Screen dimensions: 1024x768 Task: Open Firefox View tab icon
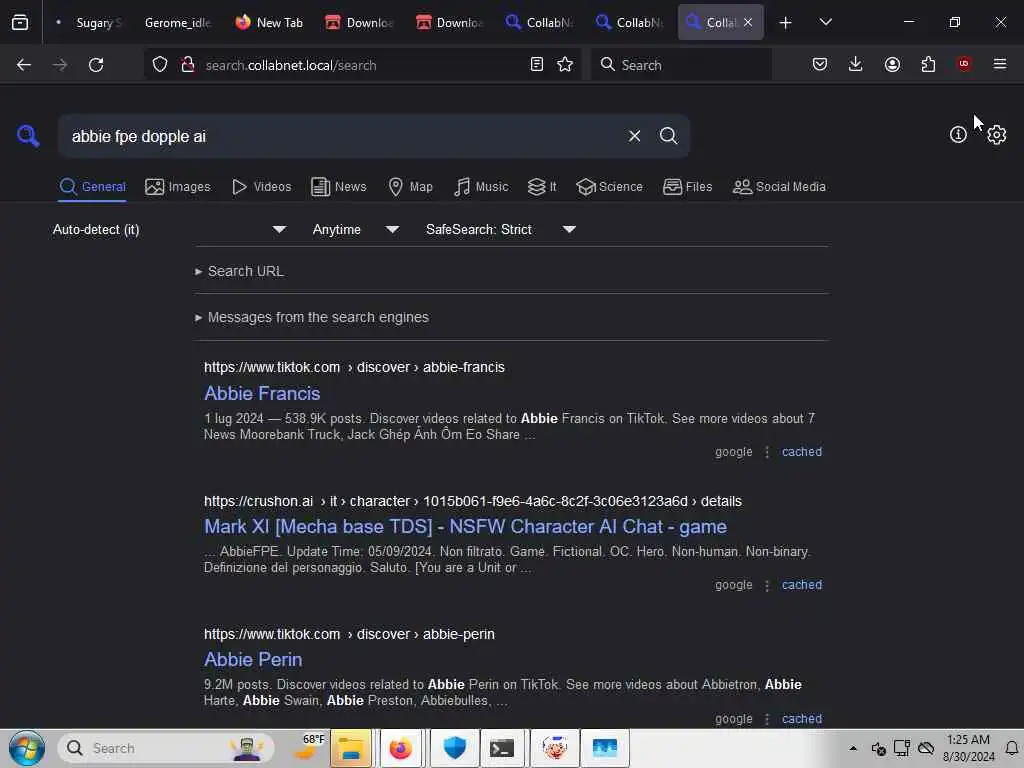20,22
